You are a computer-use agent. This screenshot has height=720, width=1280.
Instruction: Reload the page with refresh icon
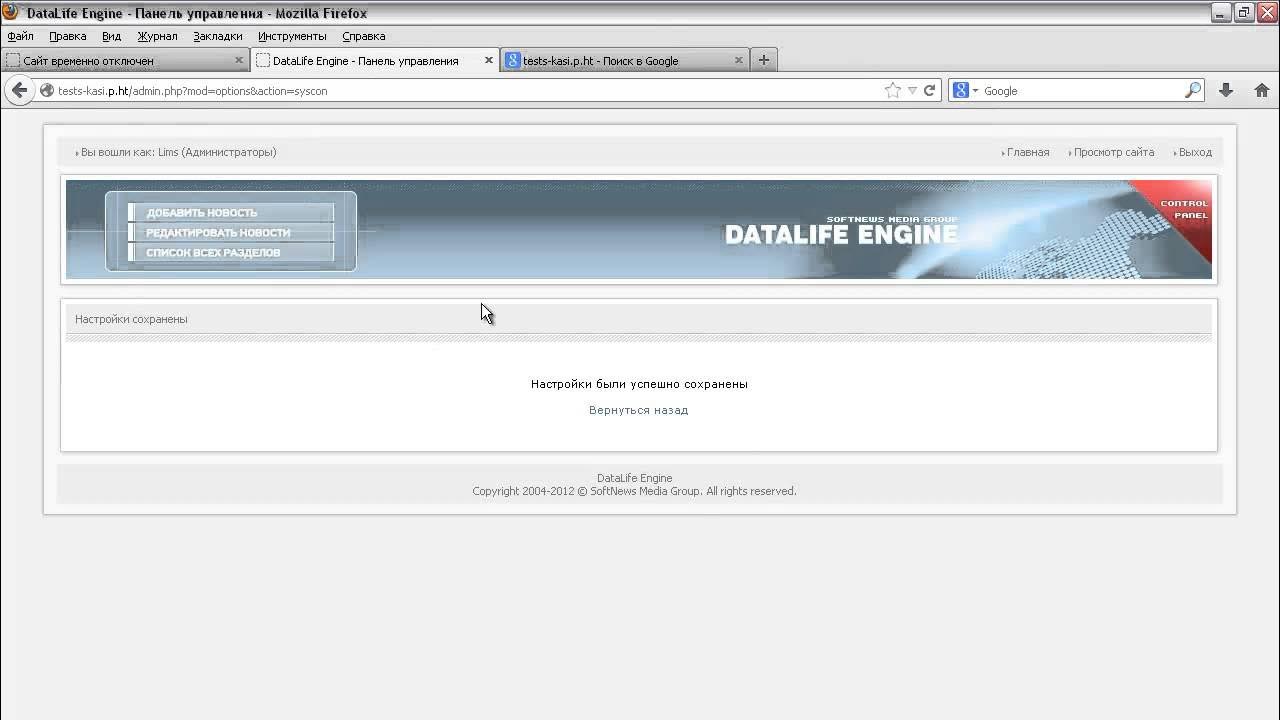tap(929, 90)
